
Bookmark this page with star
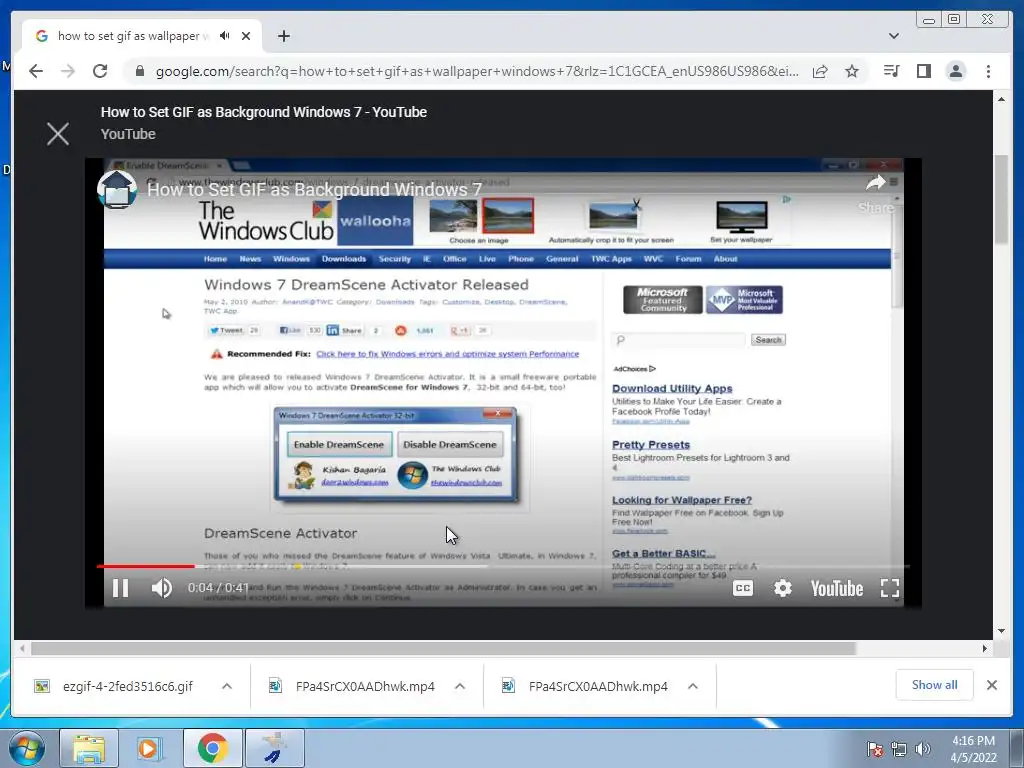[852, 71]
